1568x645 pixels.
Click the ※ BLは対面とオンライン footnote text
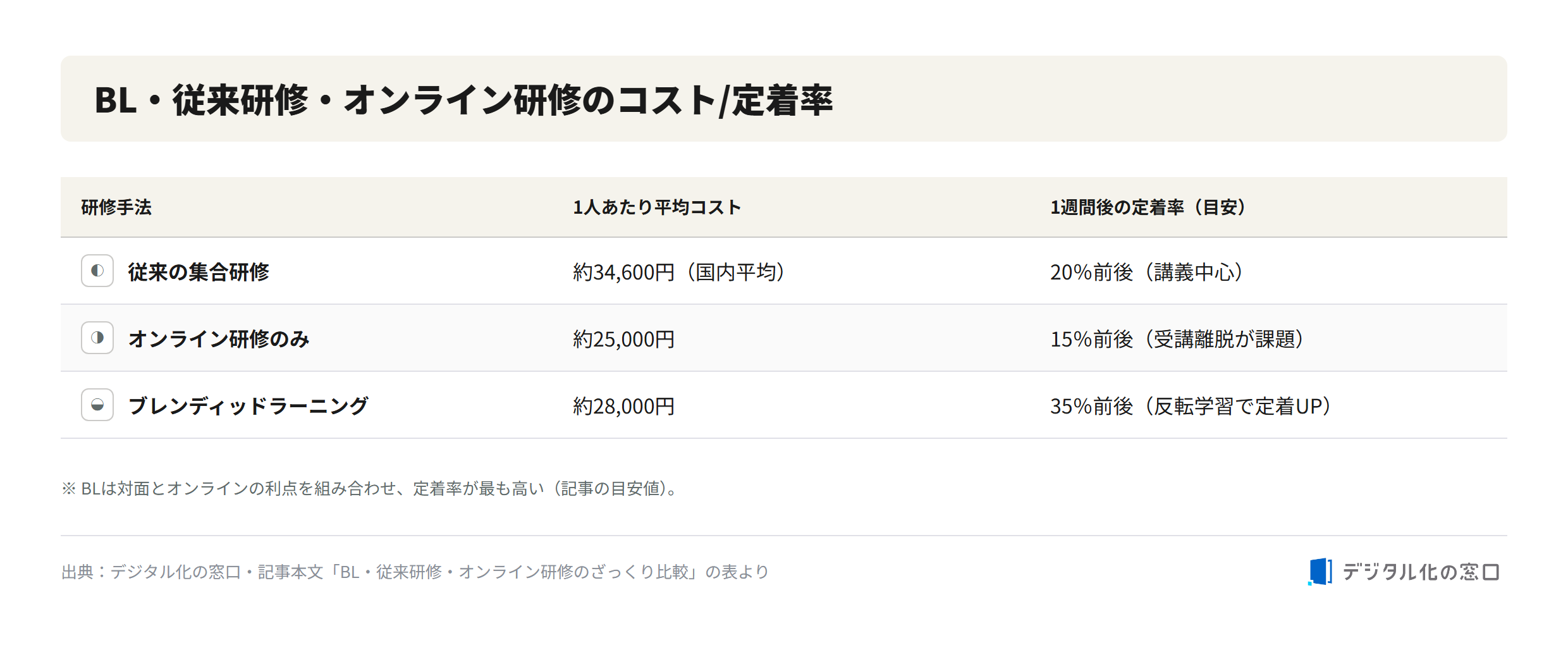(x=371, y=488)
